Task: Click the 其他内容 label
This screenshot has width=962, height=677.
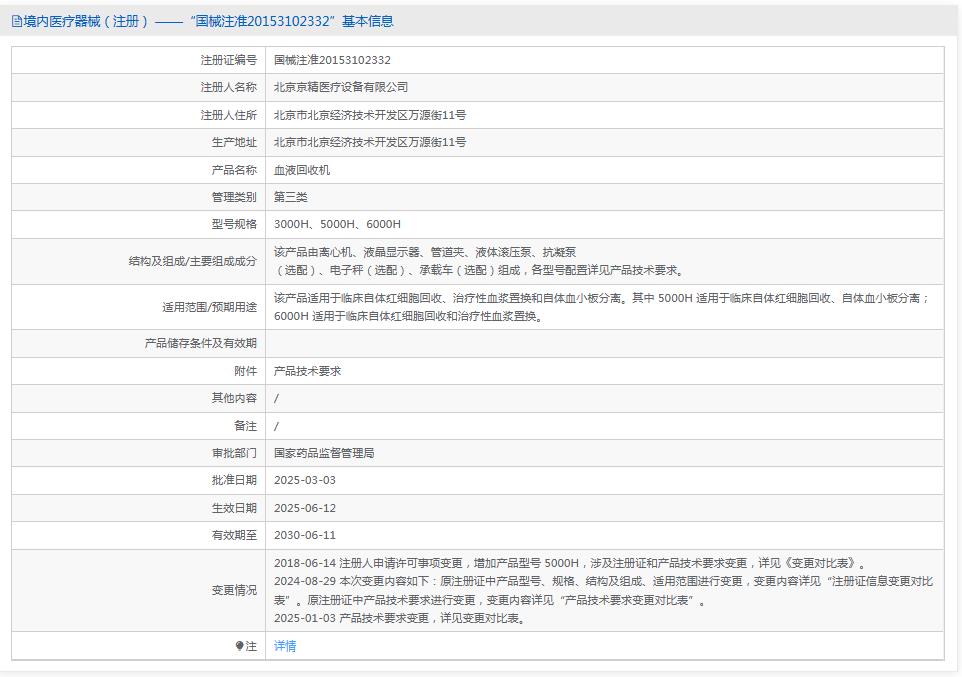Action: pos(234,398)
